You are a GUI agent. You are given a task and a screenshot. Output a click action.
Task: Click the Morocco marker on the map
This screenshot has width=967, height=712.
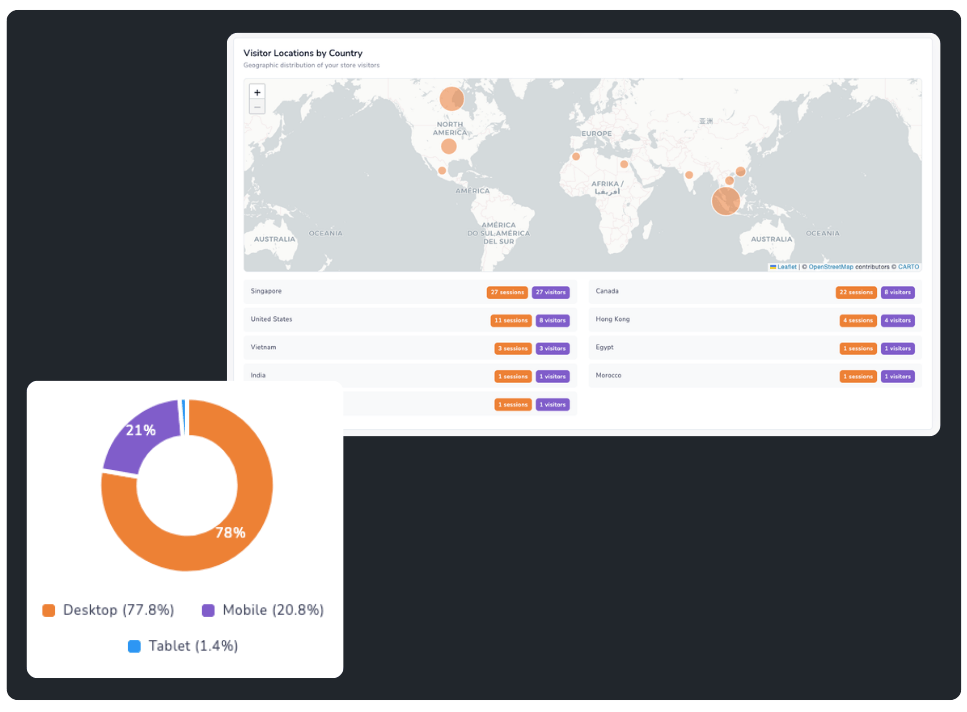pyautogui.click(x=576, y=156)
